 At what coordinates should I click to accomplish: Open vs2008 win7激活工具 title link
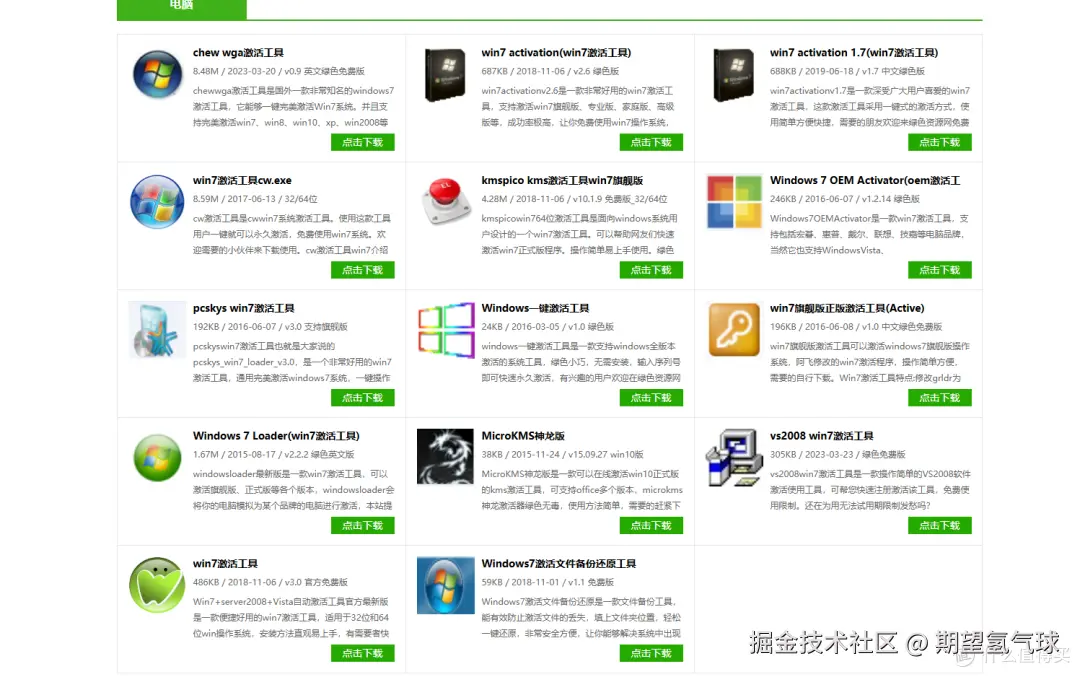click(821, 436)
